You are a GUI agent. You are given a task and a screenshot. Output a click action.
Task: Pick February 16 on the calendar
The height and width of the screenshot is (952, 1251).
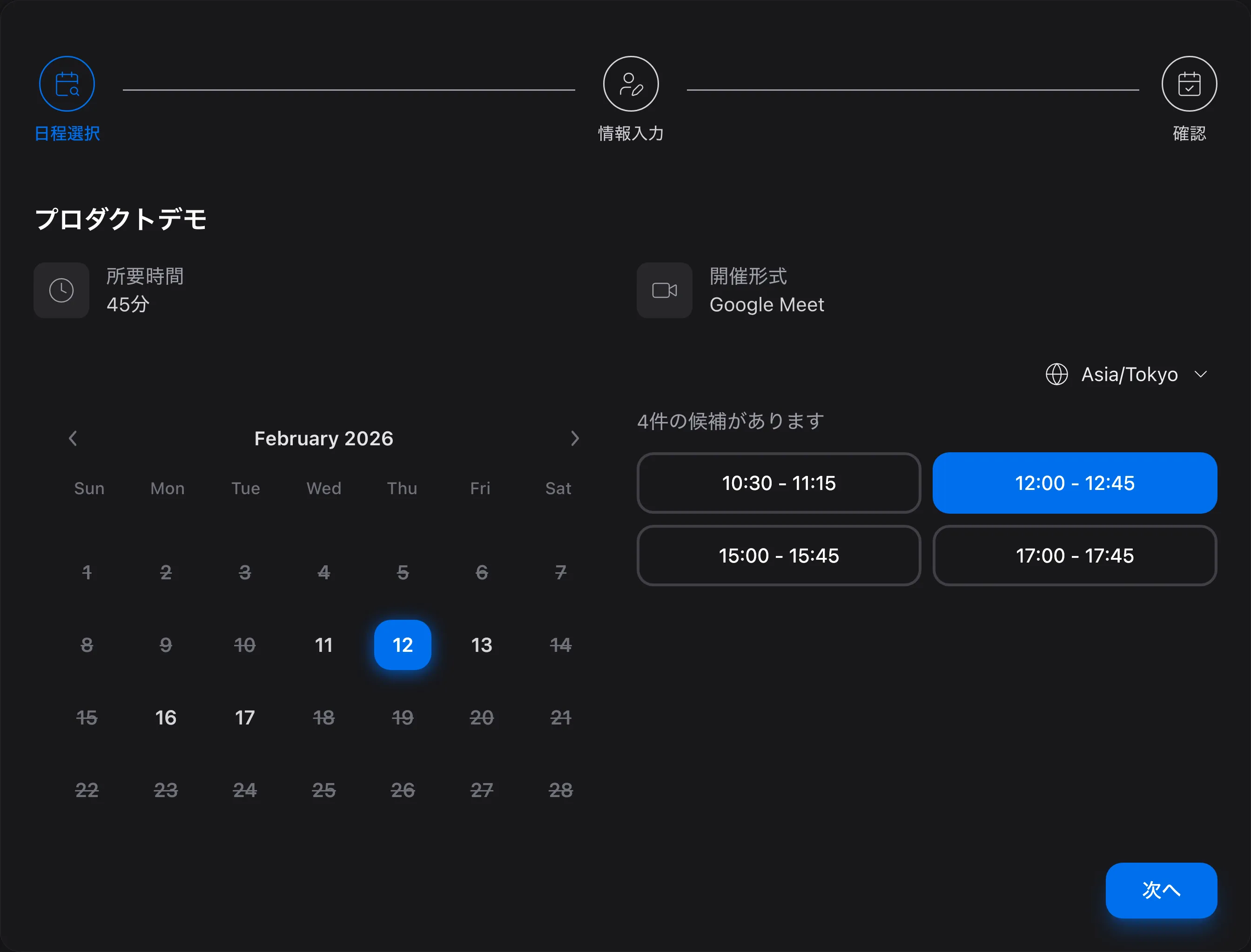(x=166, y=717)
